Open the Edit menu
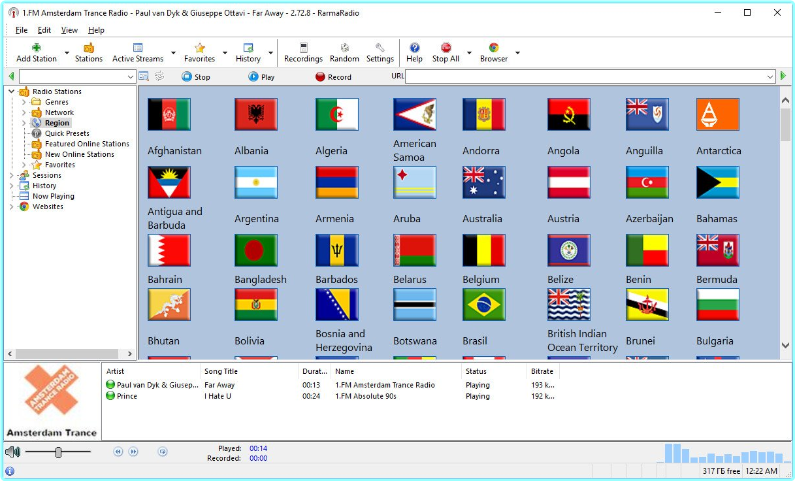 pos(44,30)
